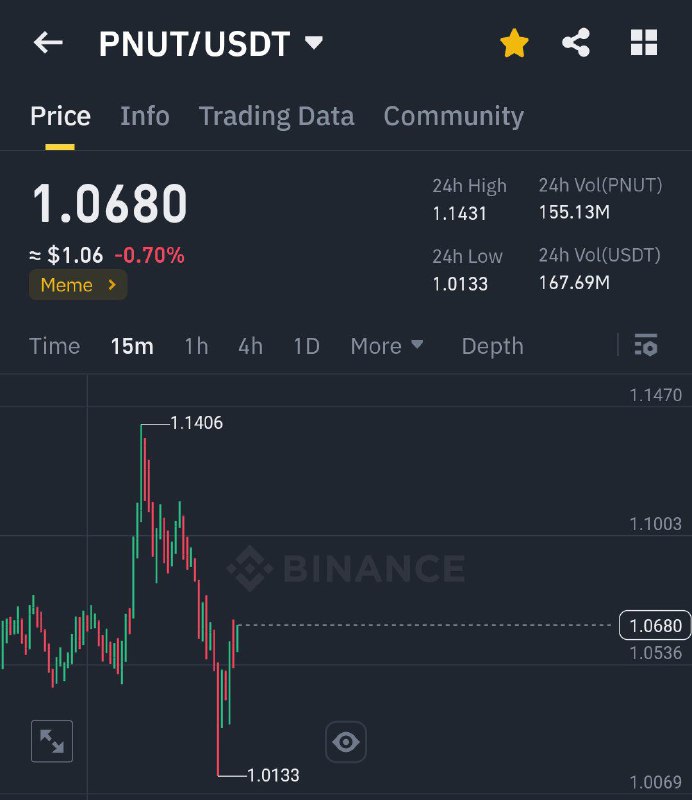
Task: Show the Depth chart
Action: tap(492, 346)
